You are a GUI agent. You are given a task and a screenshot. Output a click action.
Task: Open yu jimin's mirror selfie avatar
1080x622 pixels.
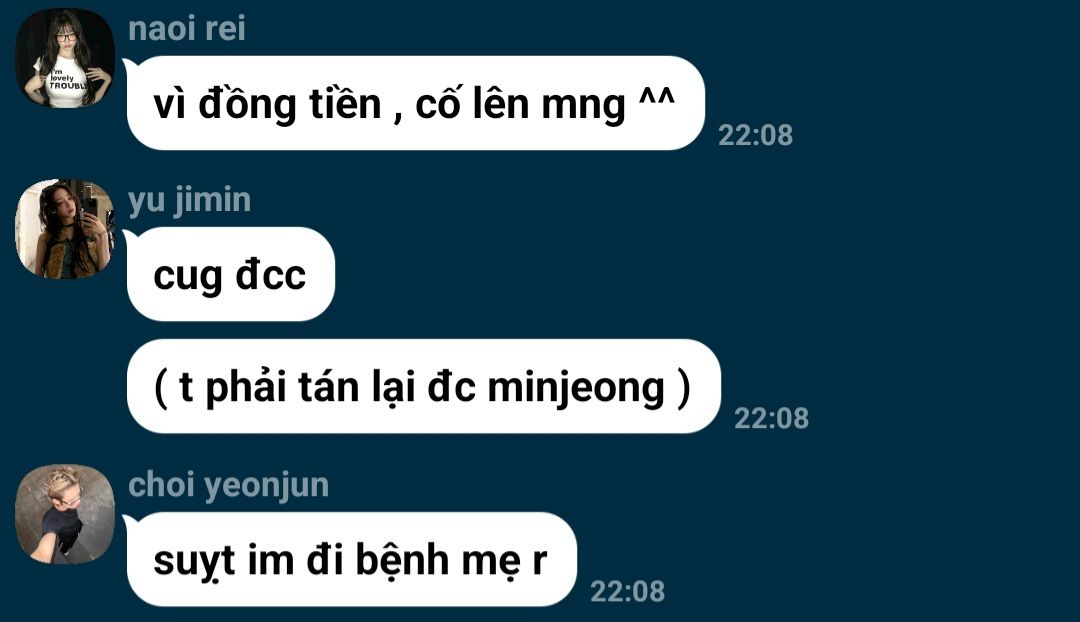click(x=65, y=229)
